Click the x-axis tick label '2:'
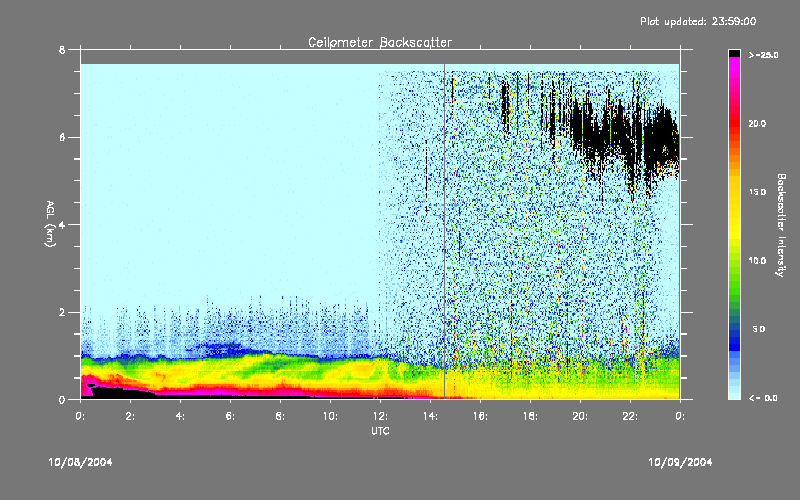 tap(131, 416)
